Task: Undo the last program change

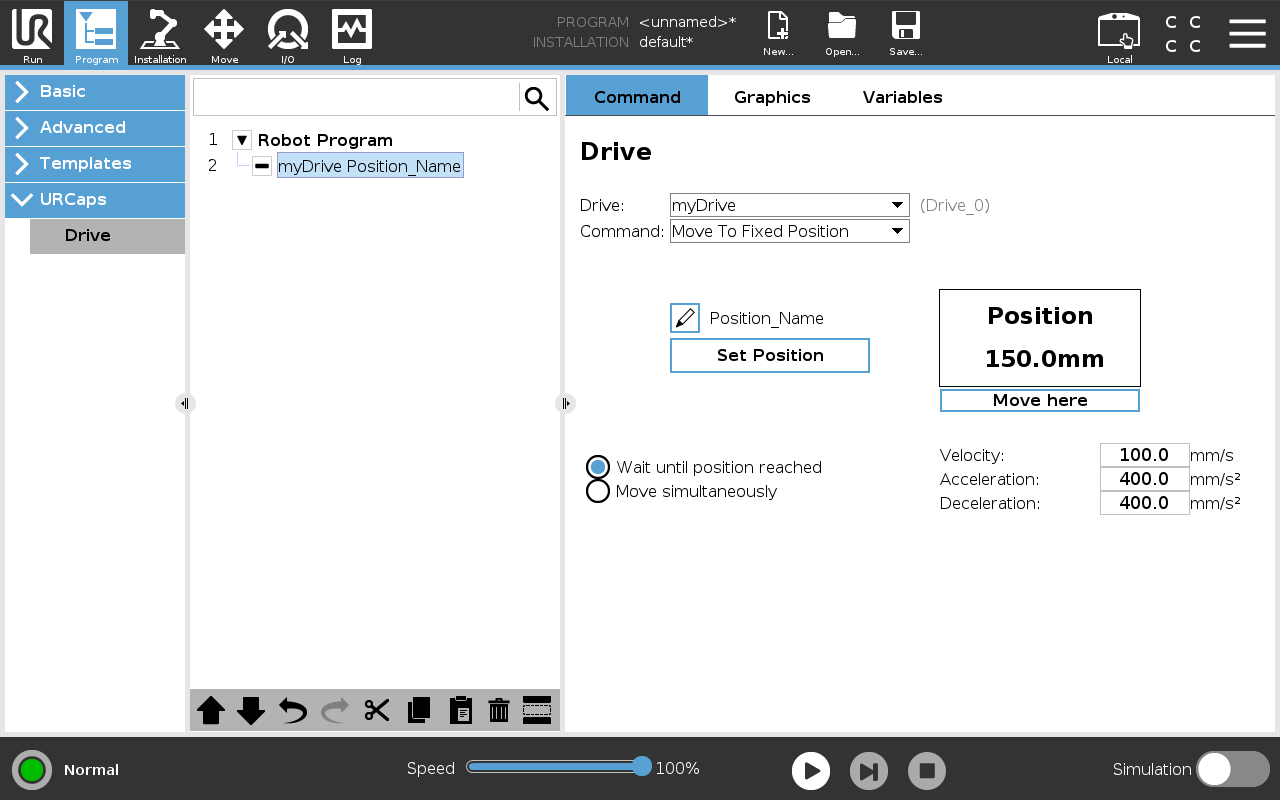Action: coord(293,710)
